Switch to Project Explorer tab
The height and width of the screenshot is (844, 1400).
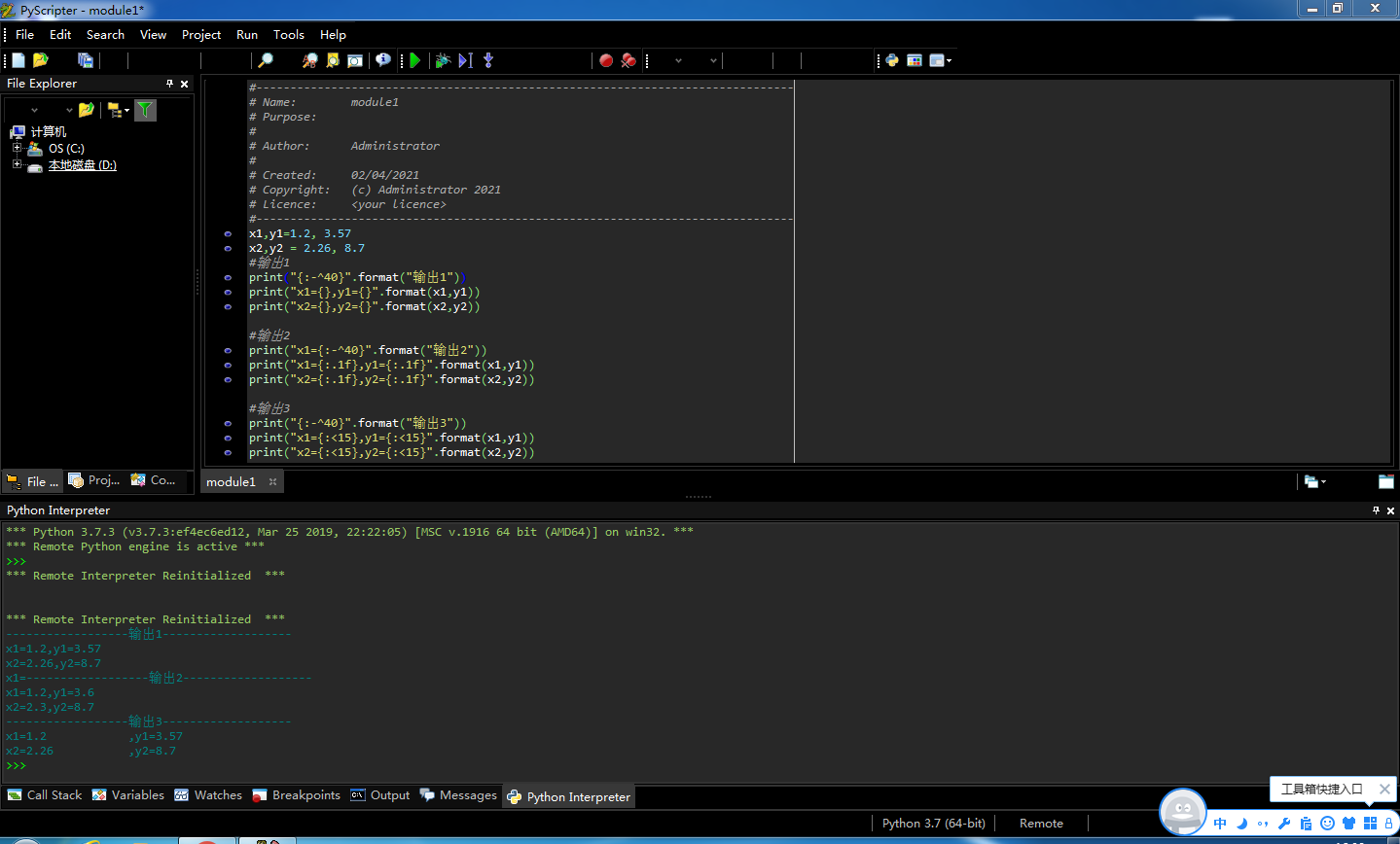click(x=94, y=480)
